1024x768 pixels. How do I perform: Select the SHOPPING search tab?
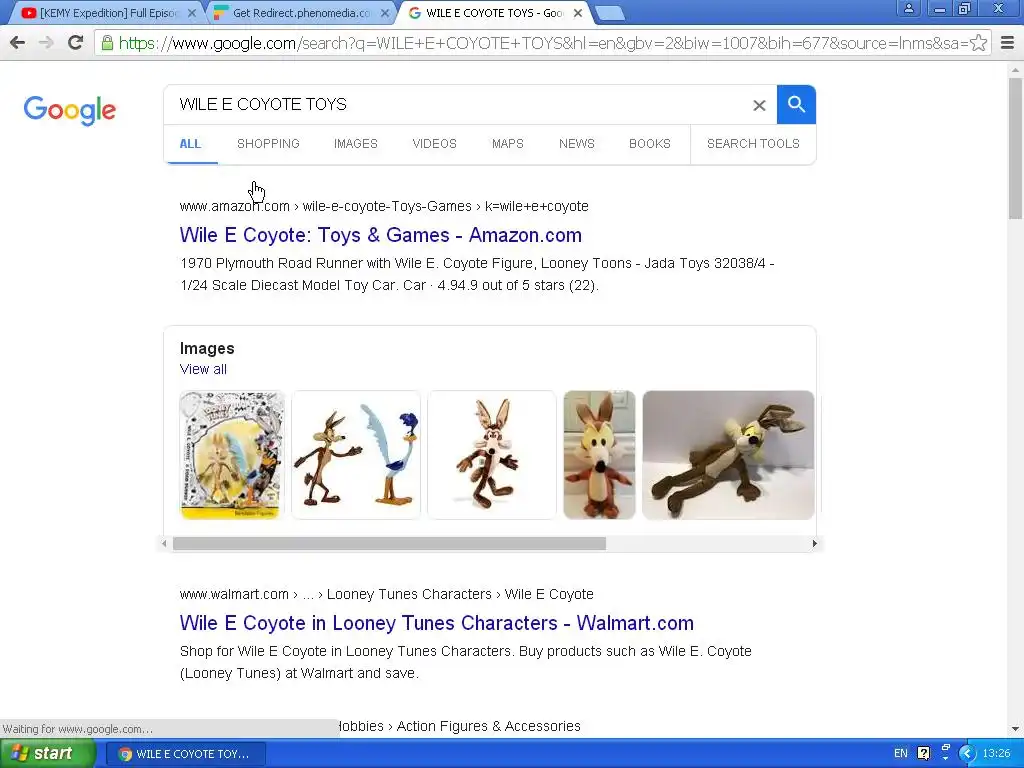[268, 144]
